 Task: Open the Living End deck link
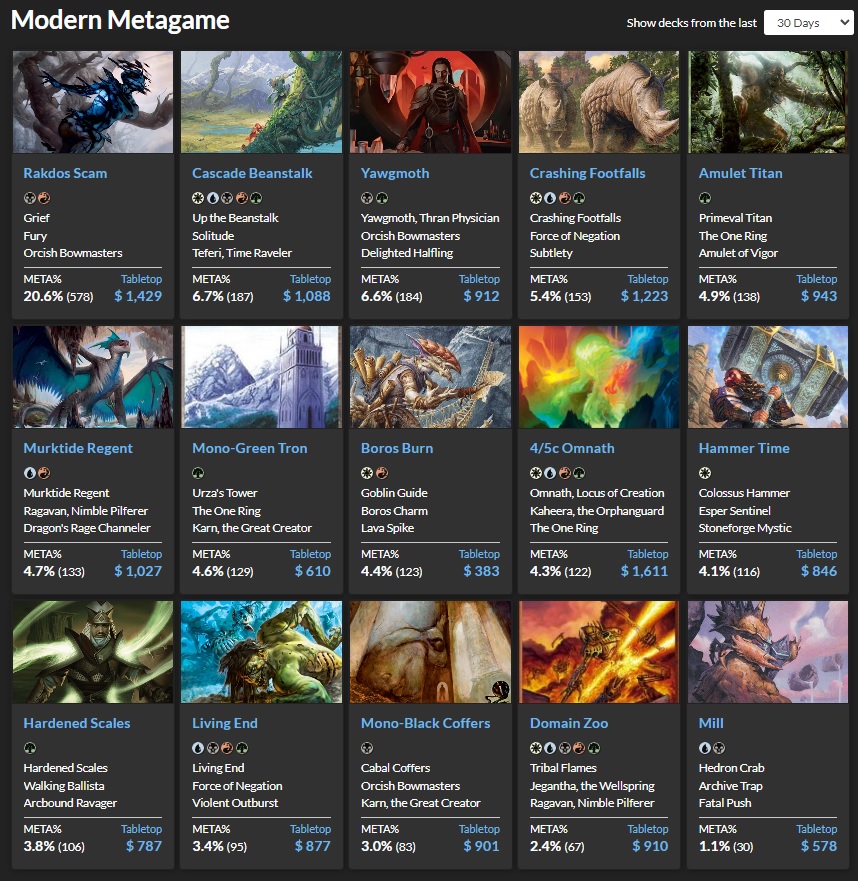click(x=225, y=723)
